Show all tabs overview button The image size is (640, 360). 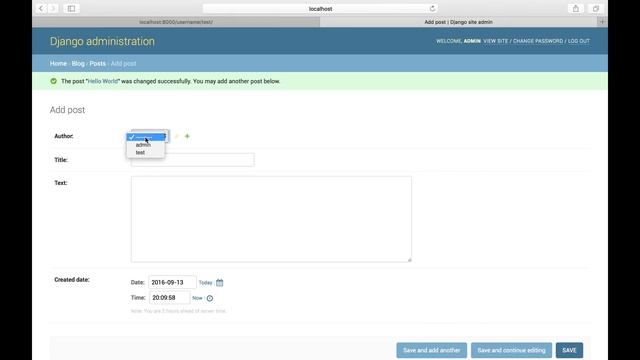pos(596,9)
